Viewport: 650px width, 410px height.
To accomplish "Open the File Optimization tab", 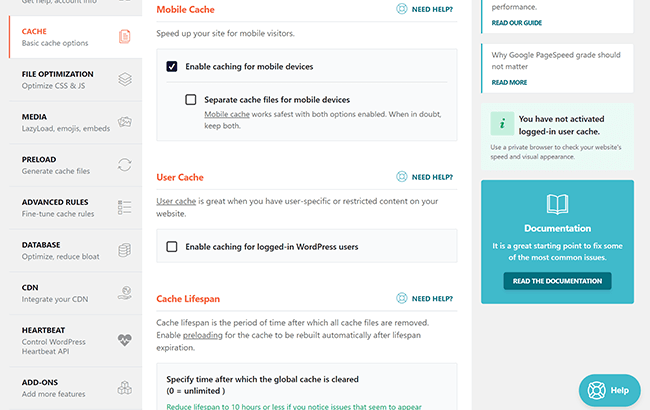I will (75, 80).
